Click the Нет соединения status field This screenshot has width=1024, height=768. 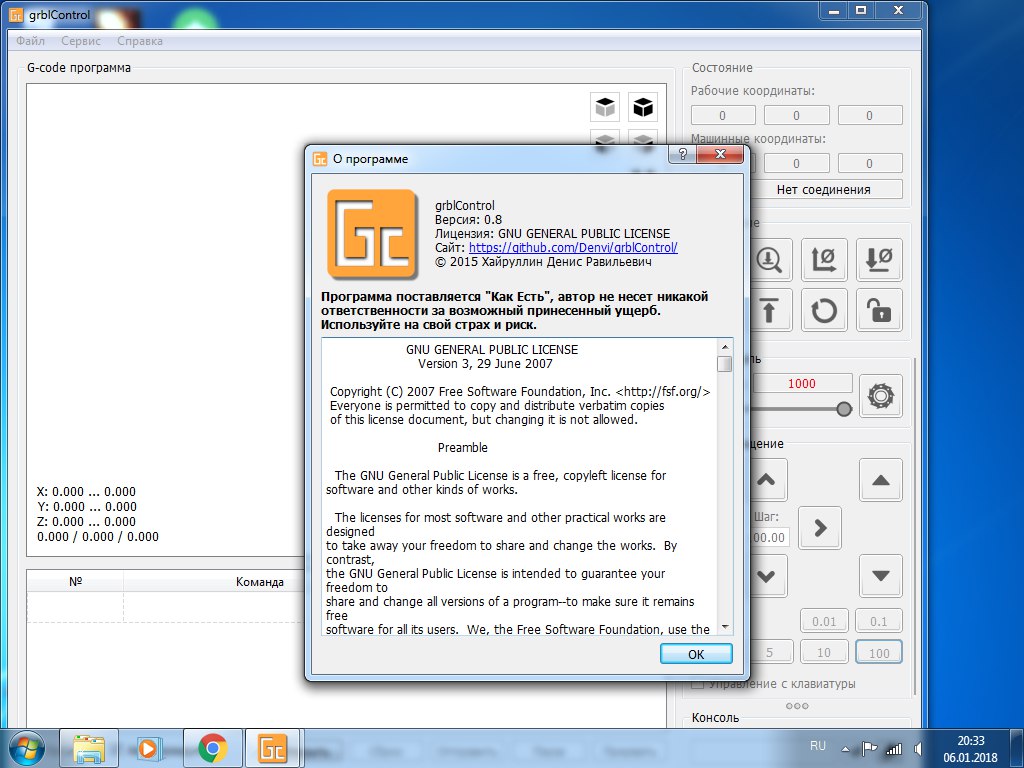coord(824,189)
